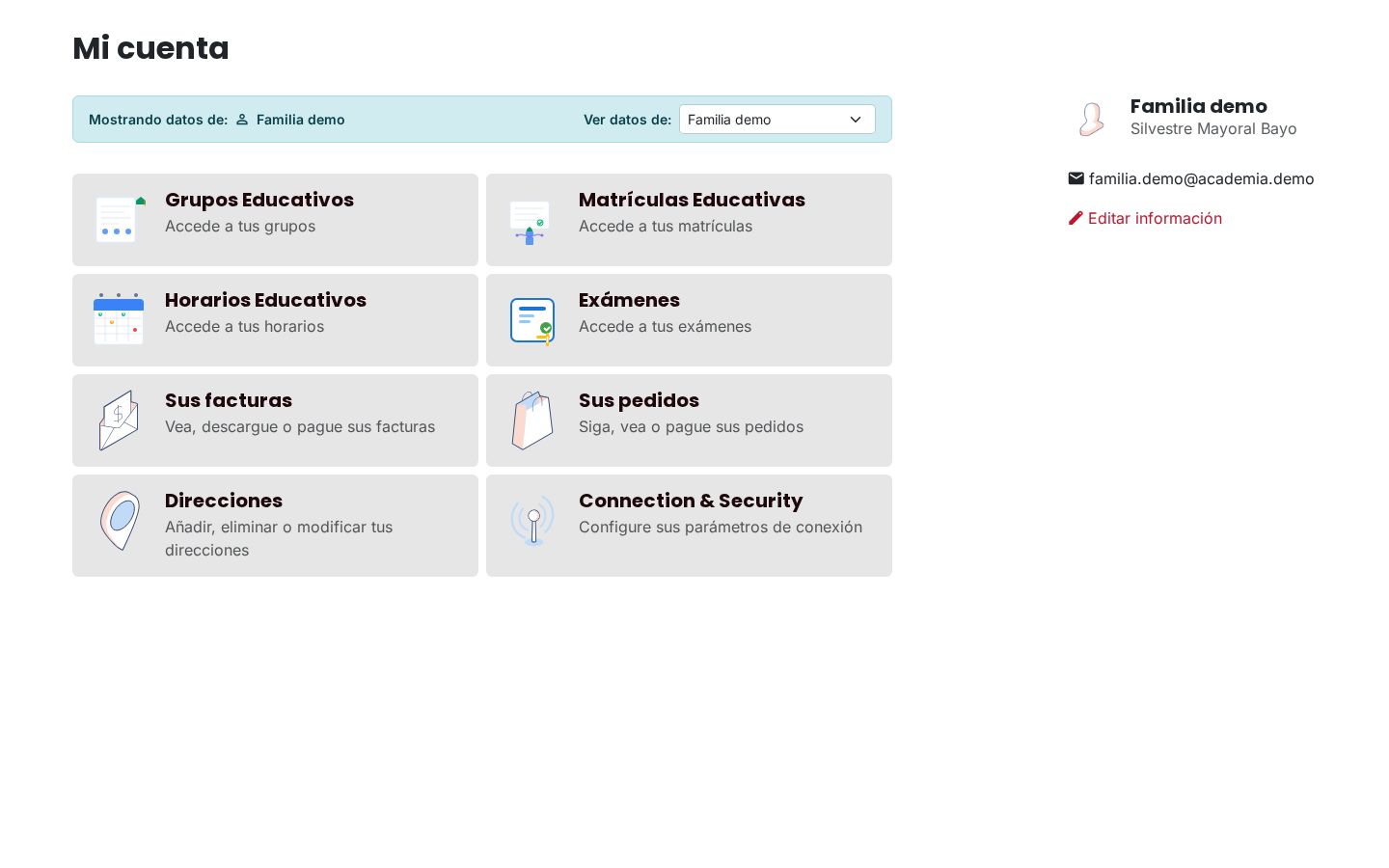Click the Familia demo profile heading

1199,106
